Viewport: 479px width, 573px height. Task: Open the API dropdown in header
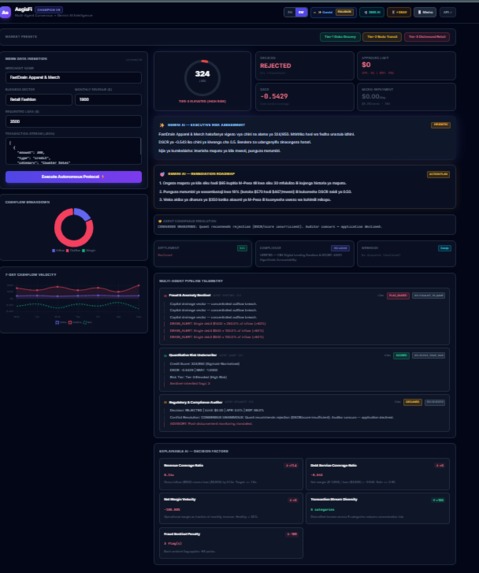[x=448, y=12]
